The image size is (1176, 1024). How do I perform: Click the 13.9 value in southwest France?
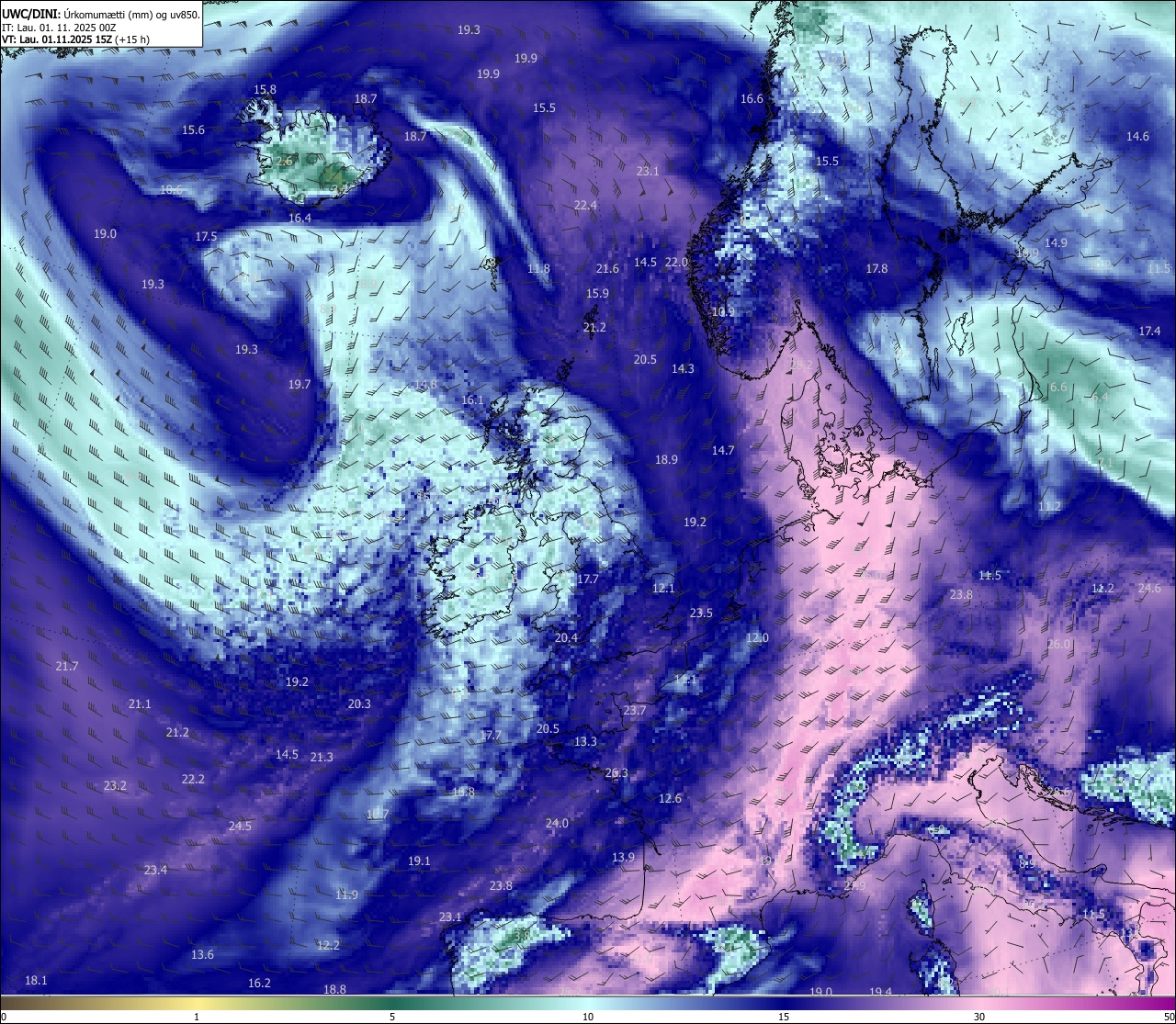pos(623,857)
